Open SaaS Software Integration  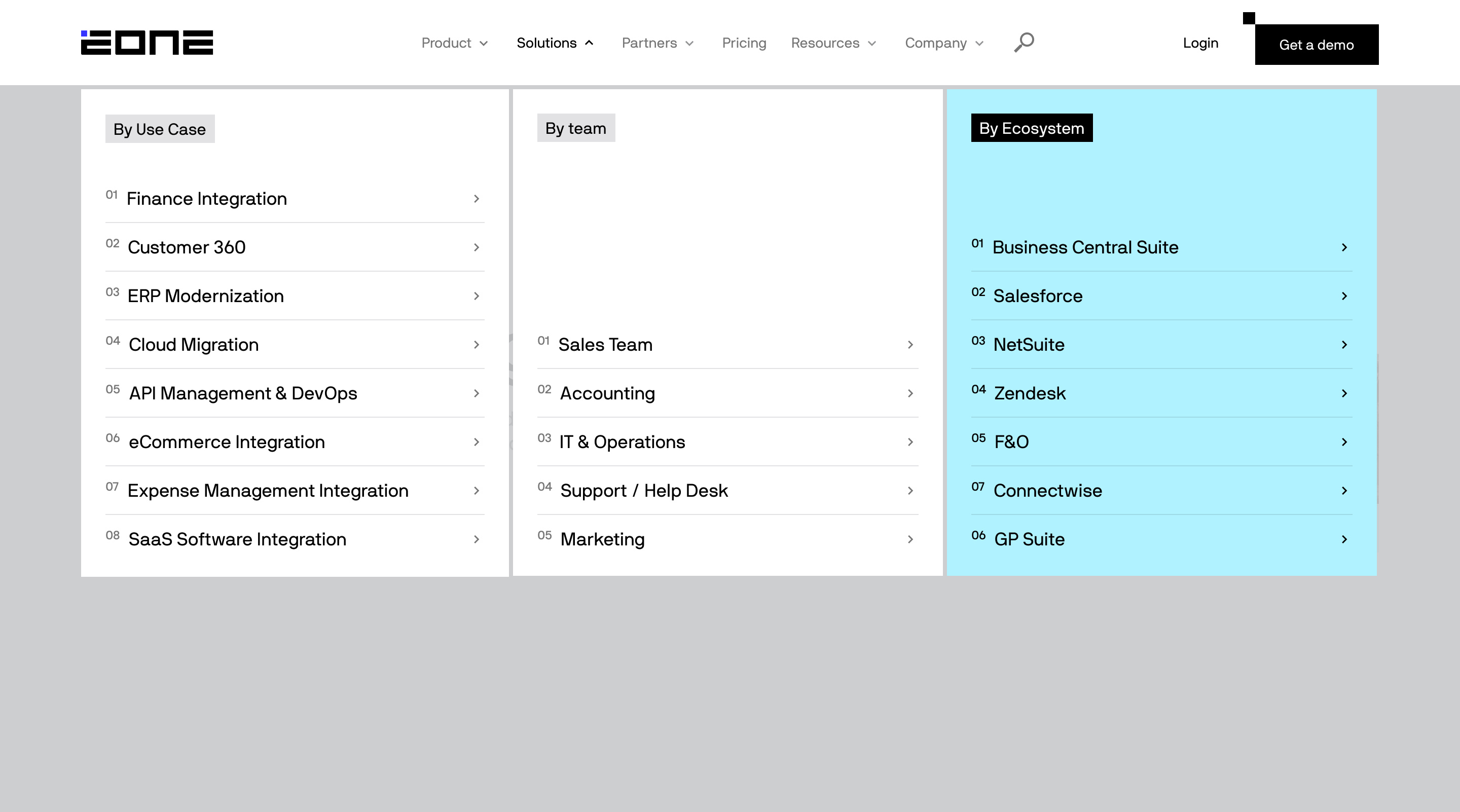pyautogui.click(x=295, y=540)
